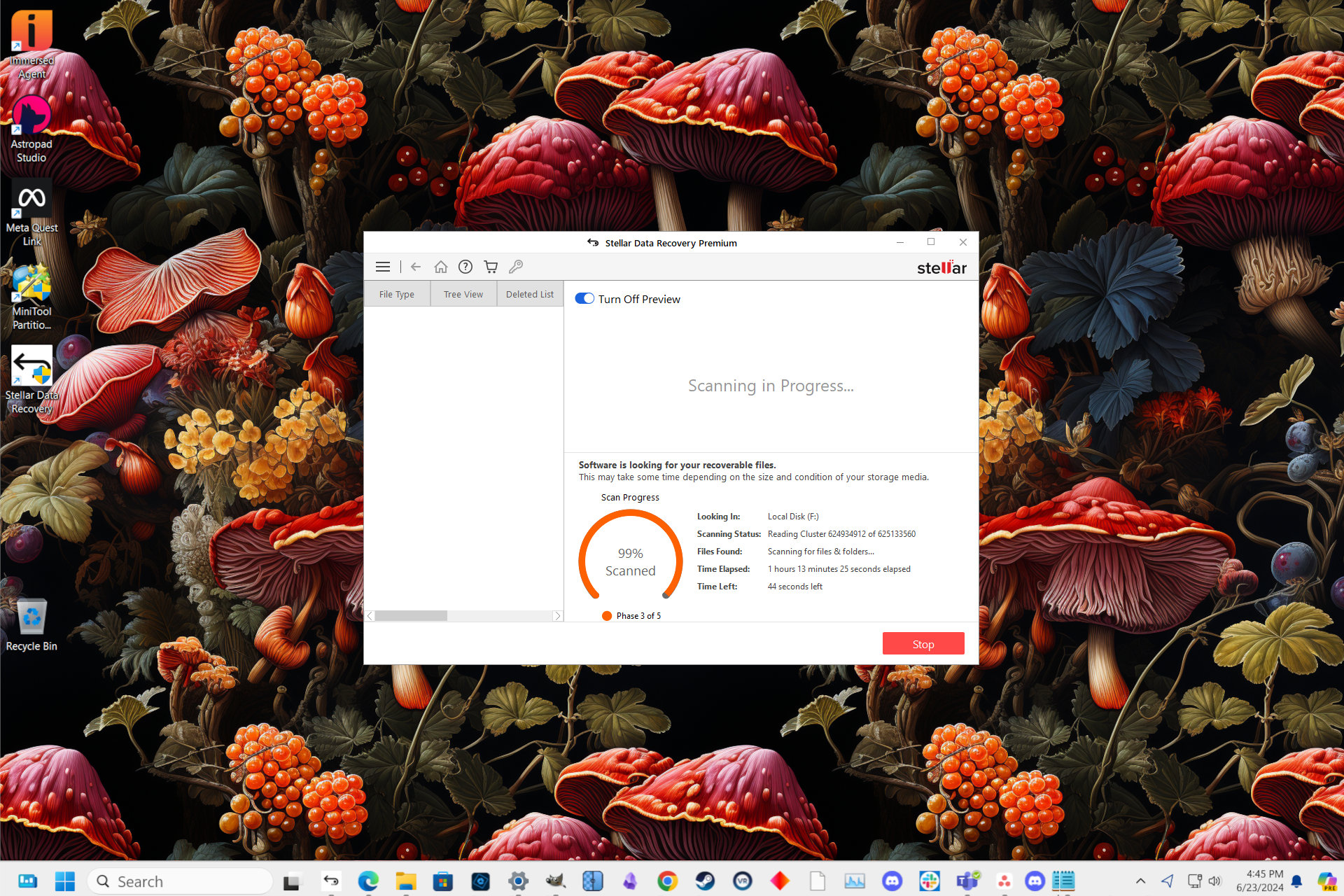
Task: Switch to the File Type tab
Action: point(397,294)
